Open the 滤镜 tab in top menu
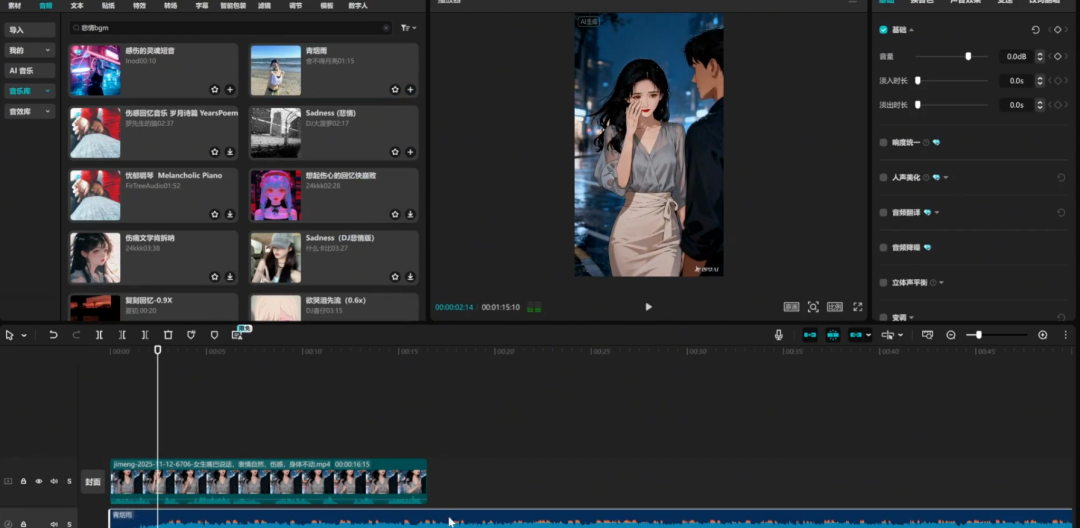1080x528 pixels. [264, 6]
